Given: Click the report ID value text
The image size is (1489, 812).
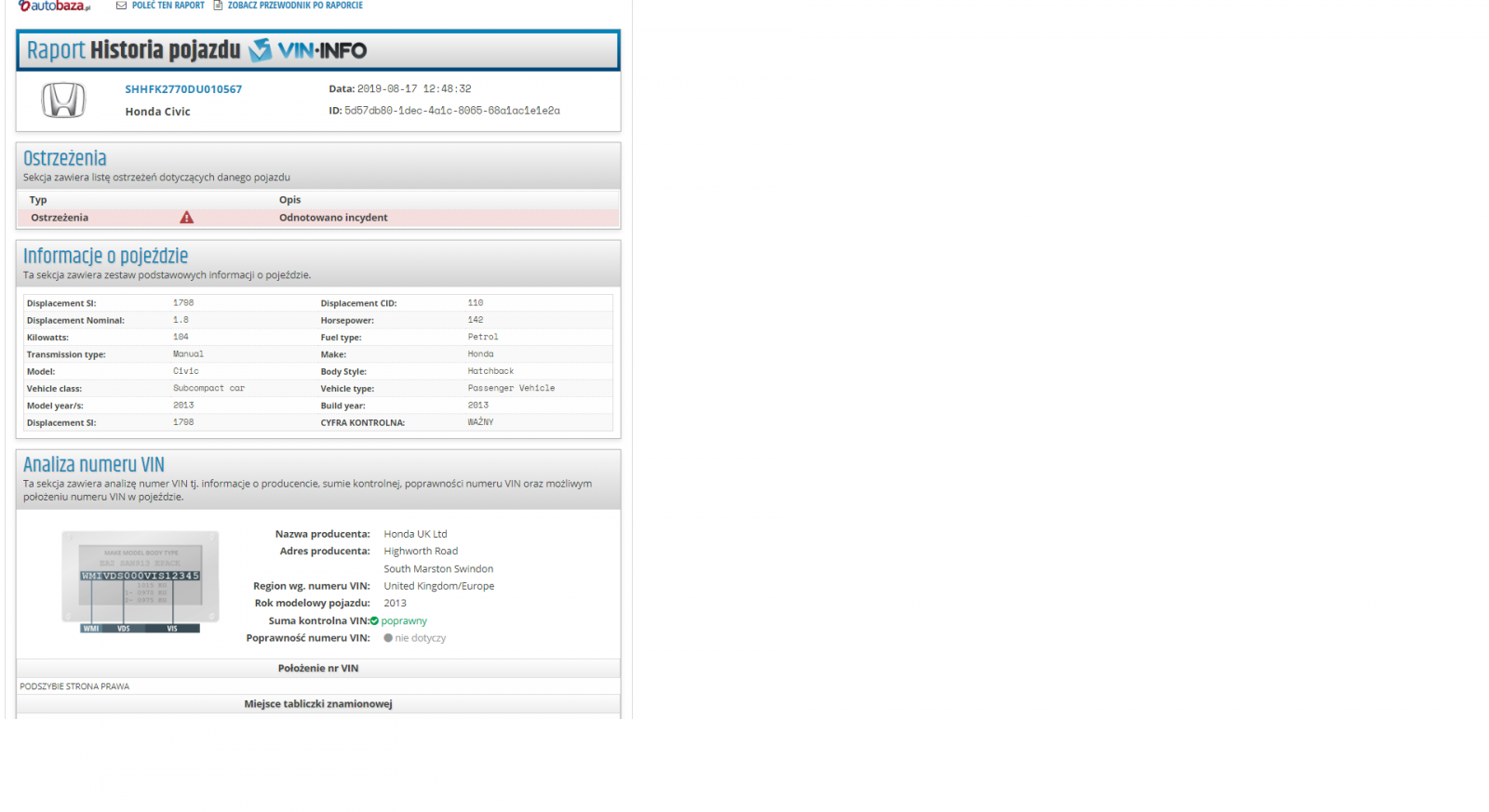Looking at the screenshot, I should [x=451, y=111].
